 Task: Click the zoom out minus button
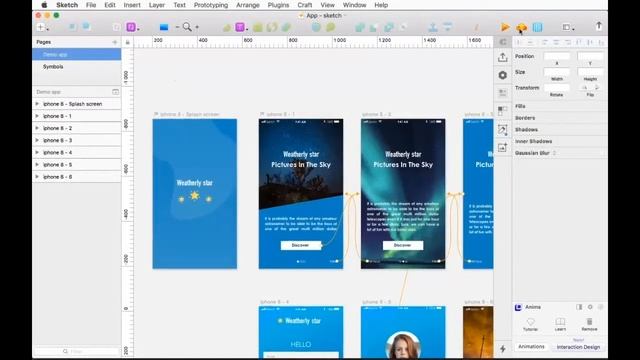(177, 27)
